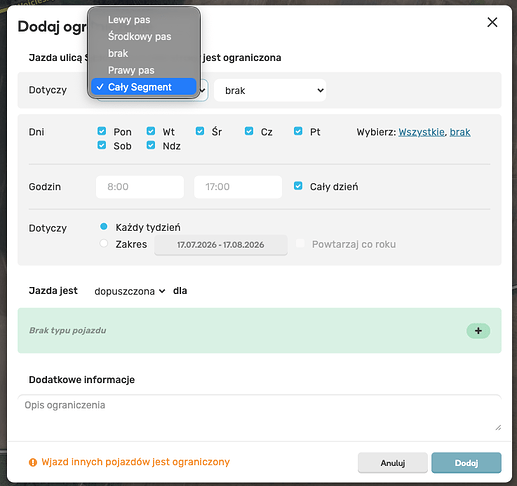
Task: Toggle the Cz checkbox
Action: 249,131
